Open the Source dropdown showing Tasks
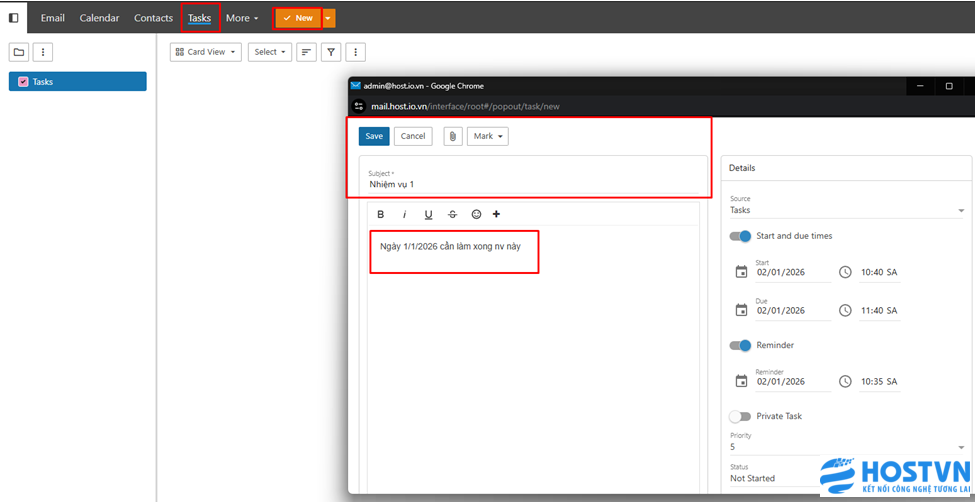The image size is (975, 502). [846, 210]
